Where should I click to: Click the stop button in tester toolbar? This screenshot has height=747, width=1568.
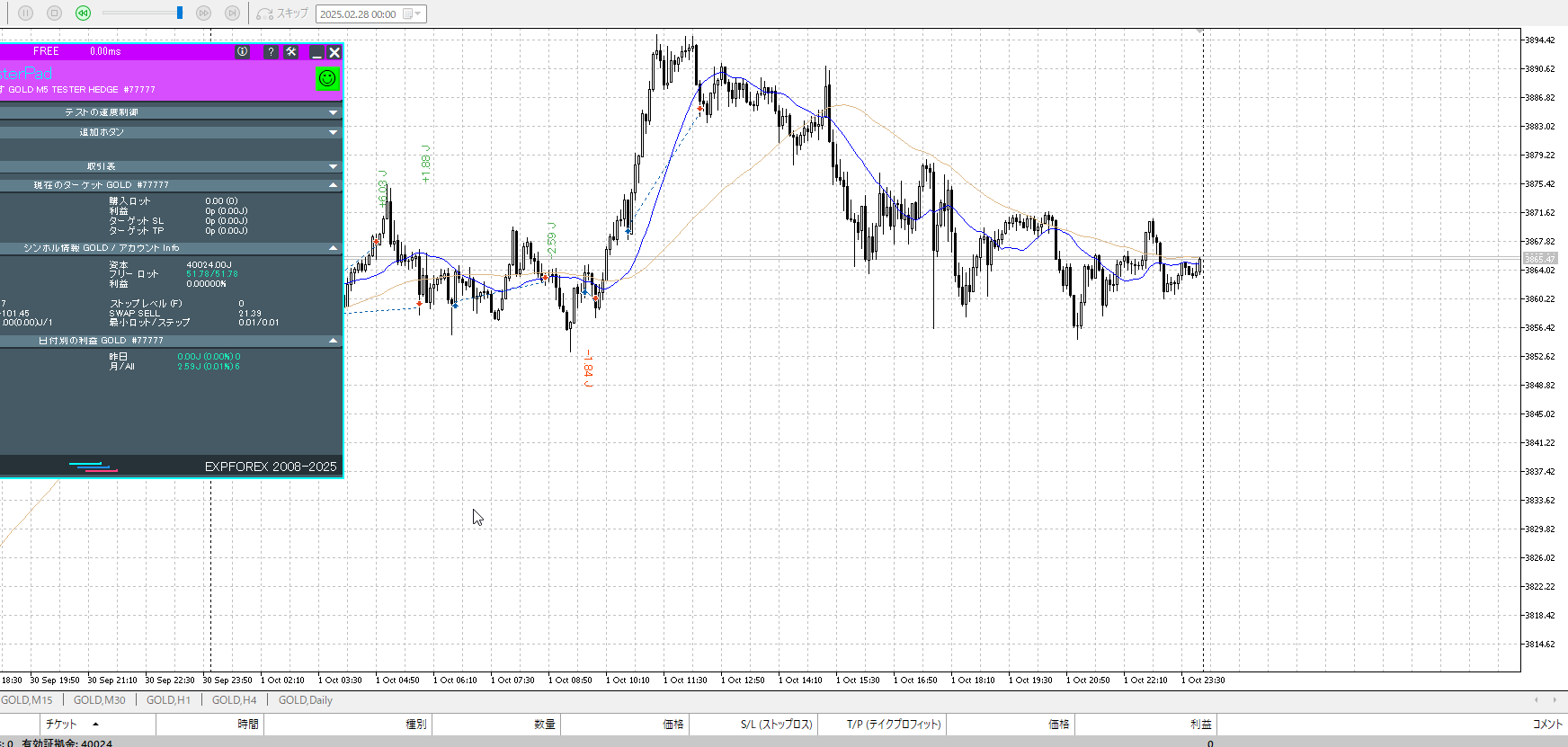coord(54,13)
